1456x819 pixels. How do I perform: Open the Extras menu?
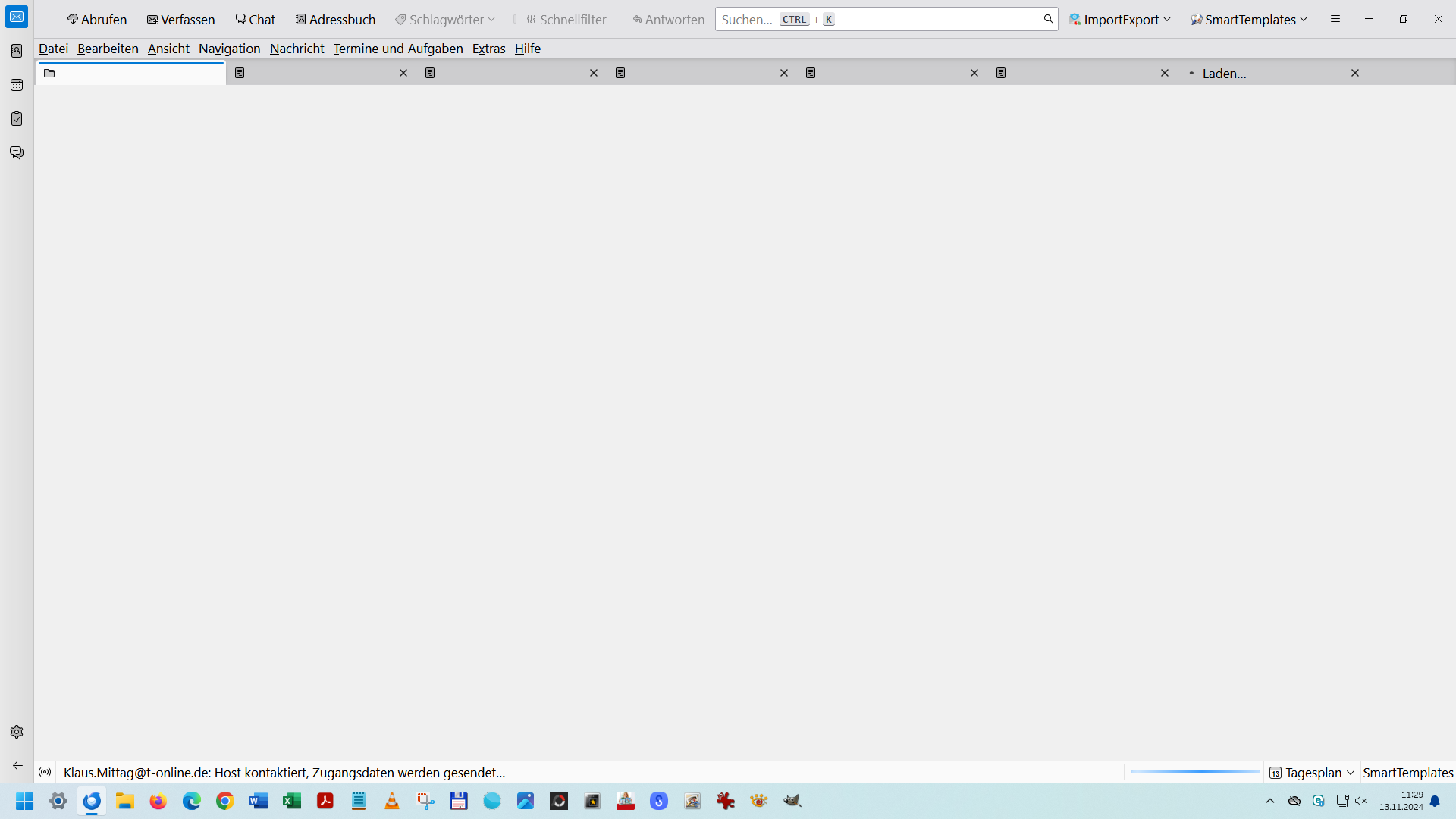tap(488, 49)
